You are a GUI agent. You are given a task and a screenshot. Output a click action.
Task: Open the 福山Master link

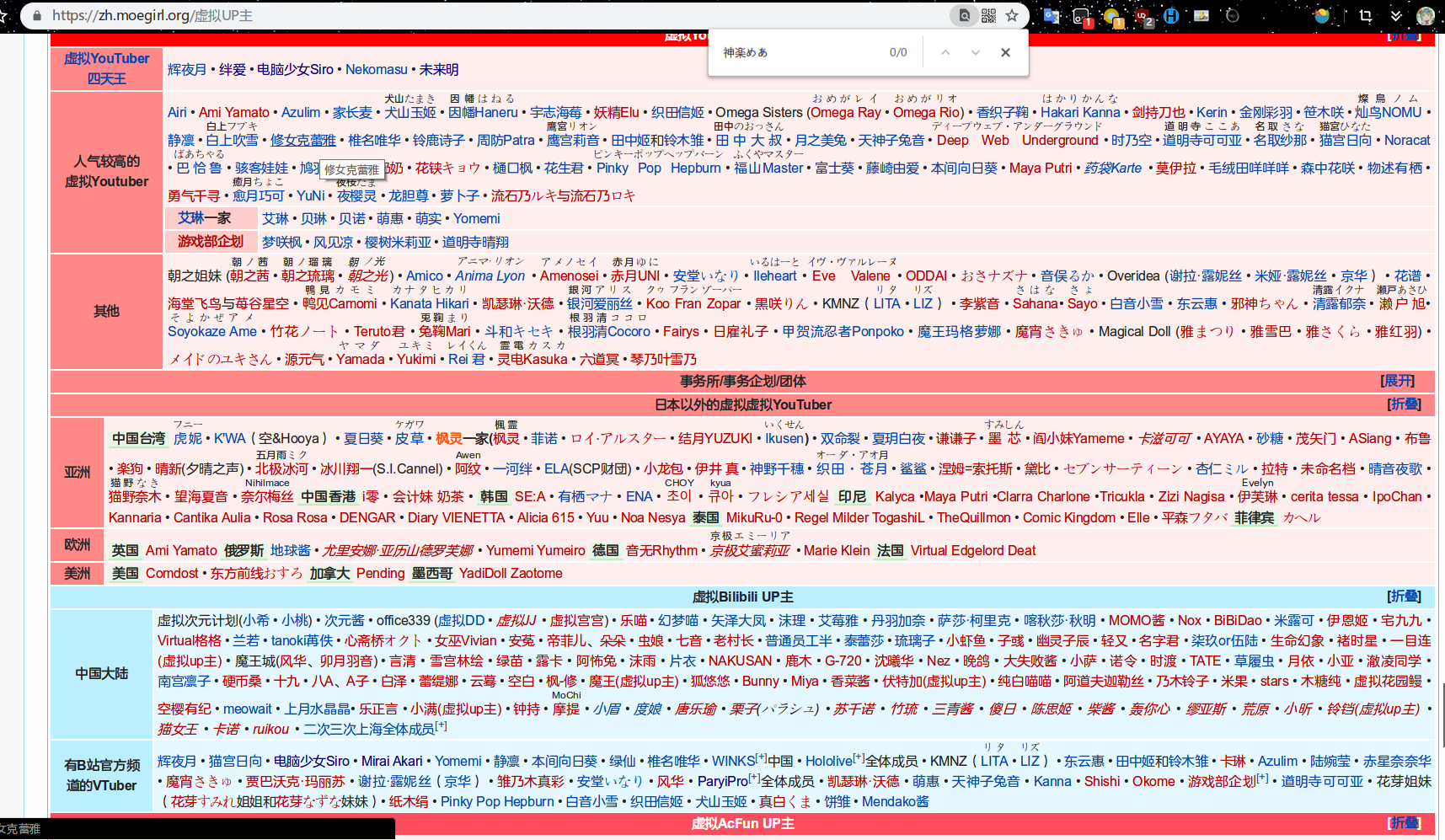768,168
